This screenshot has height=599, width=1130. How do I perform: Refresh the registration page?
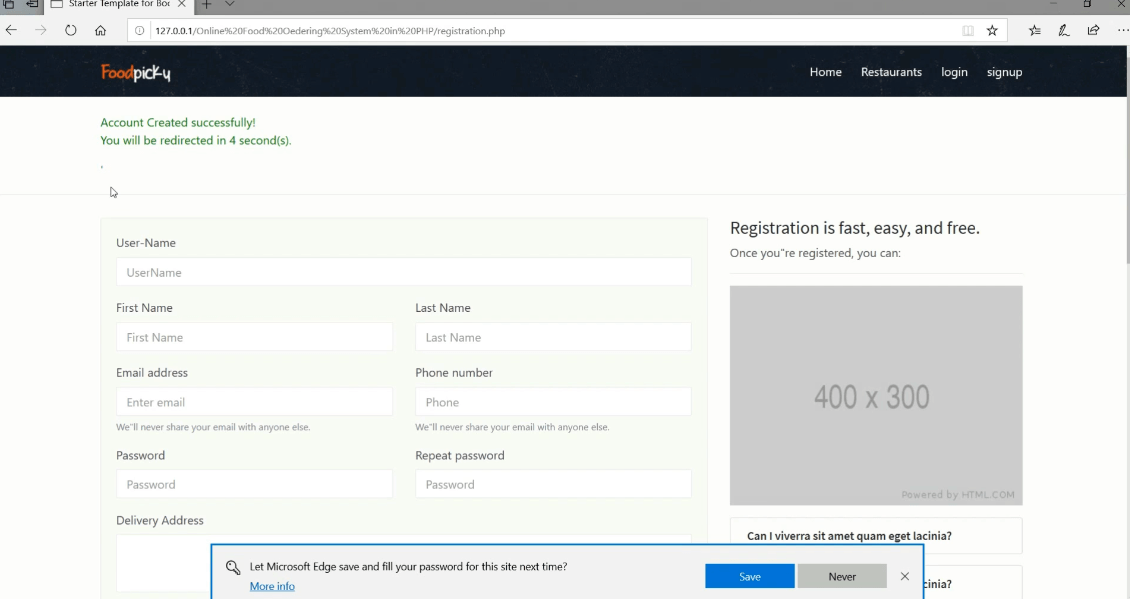tap(70, 30)
